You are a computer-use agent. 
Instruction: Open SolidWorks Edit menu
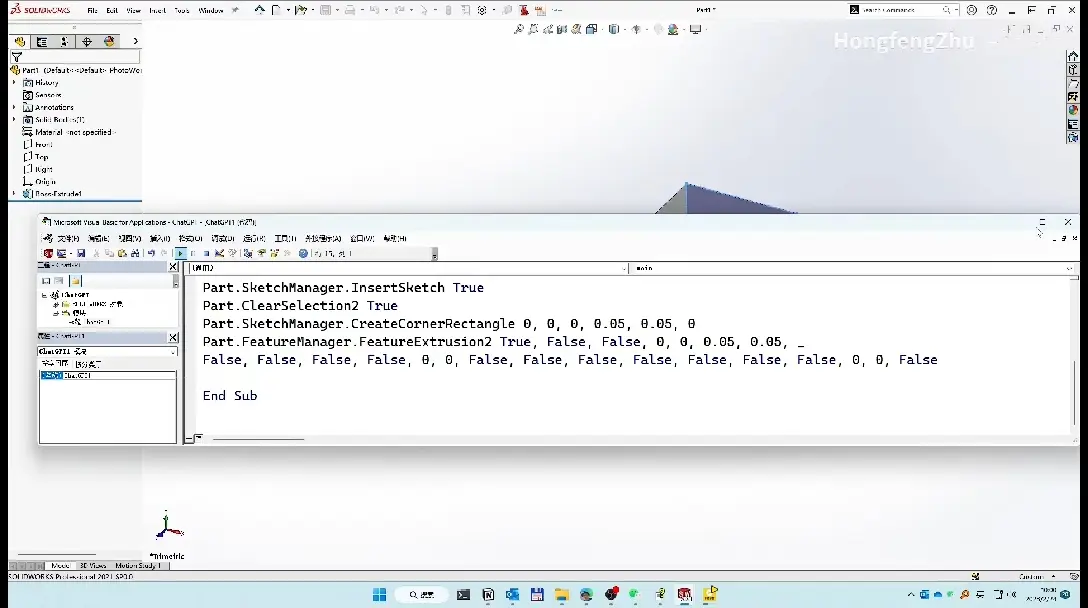[x=112, y=10]
